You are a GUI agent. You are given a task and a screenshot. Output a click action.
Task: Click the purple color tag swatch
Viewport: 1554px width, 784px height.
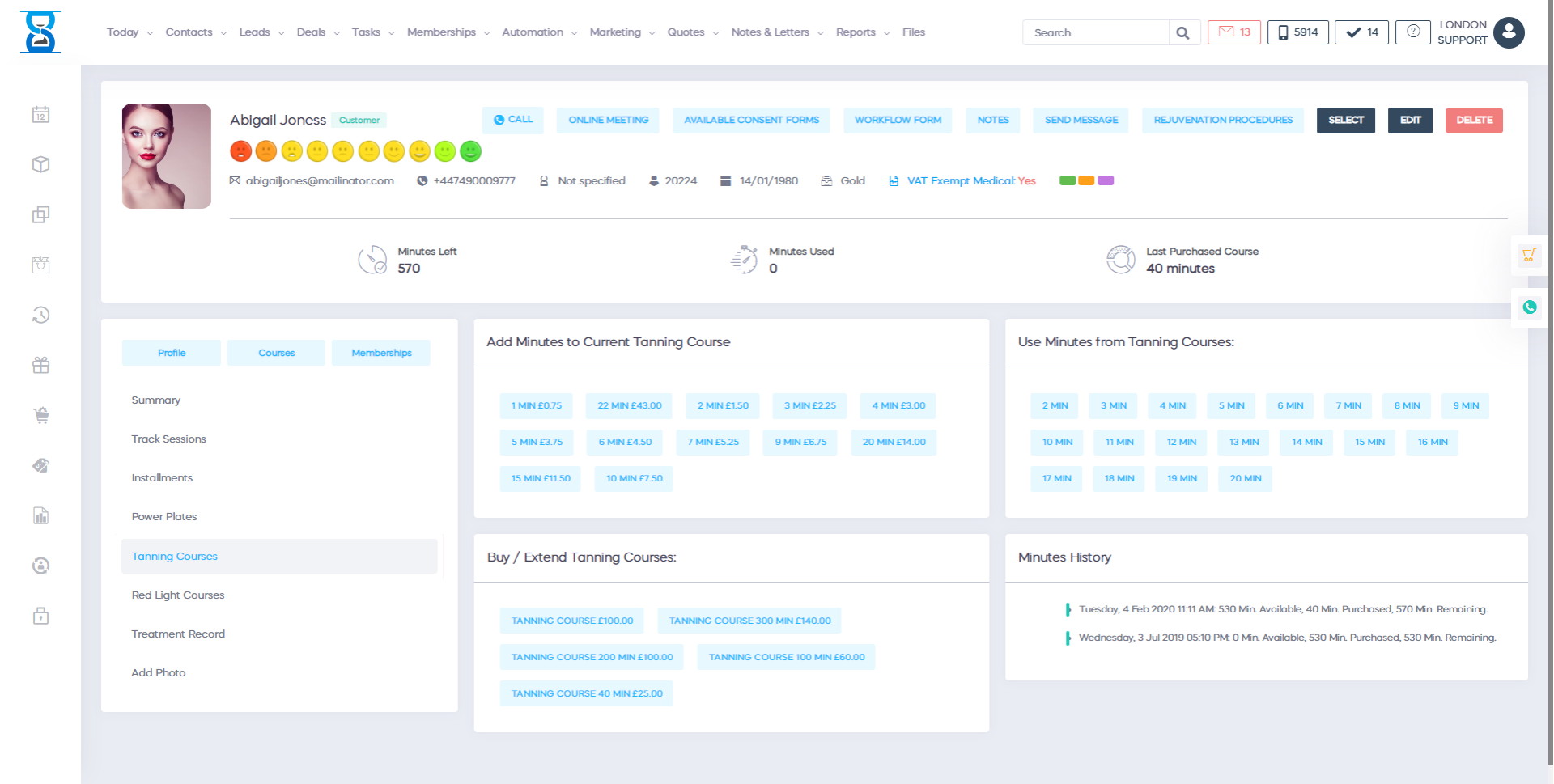tap(1106, 180)
